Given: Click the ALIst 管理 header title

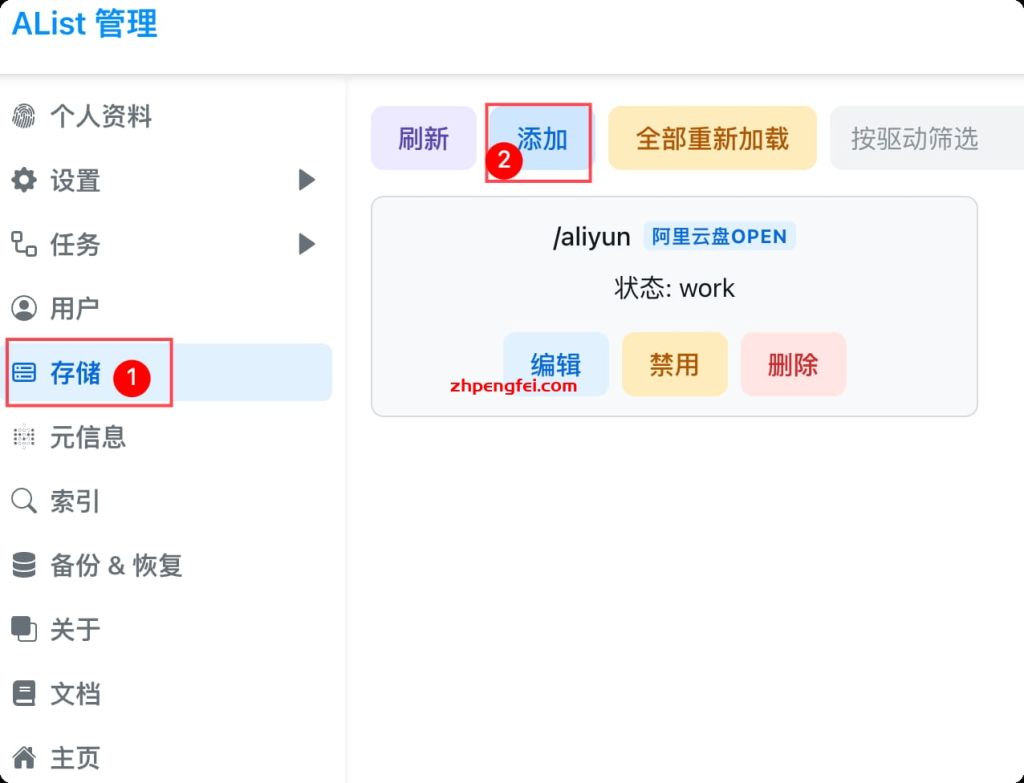Looking at the screenshot, I should [x=85, y=24].
